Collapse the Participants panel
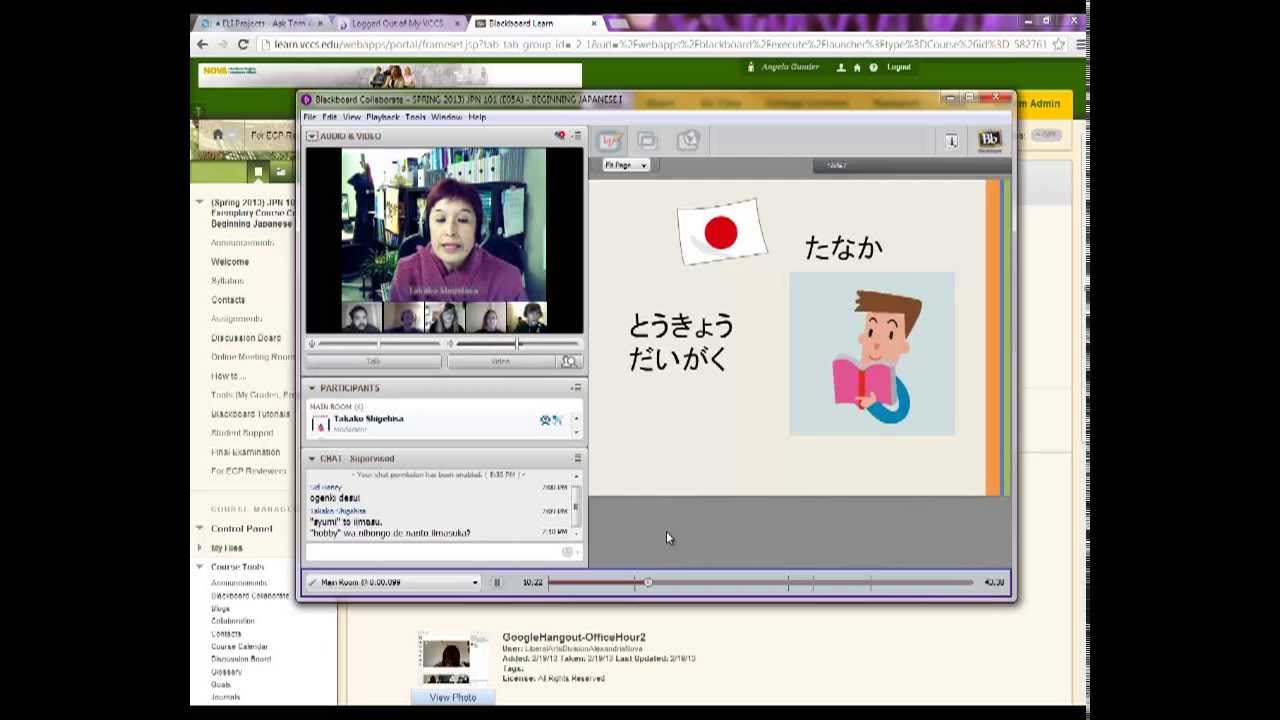Screen dimensions: 1280x720 pos(312,388)
